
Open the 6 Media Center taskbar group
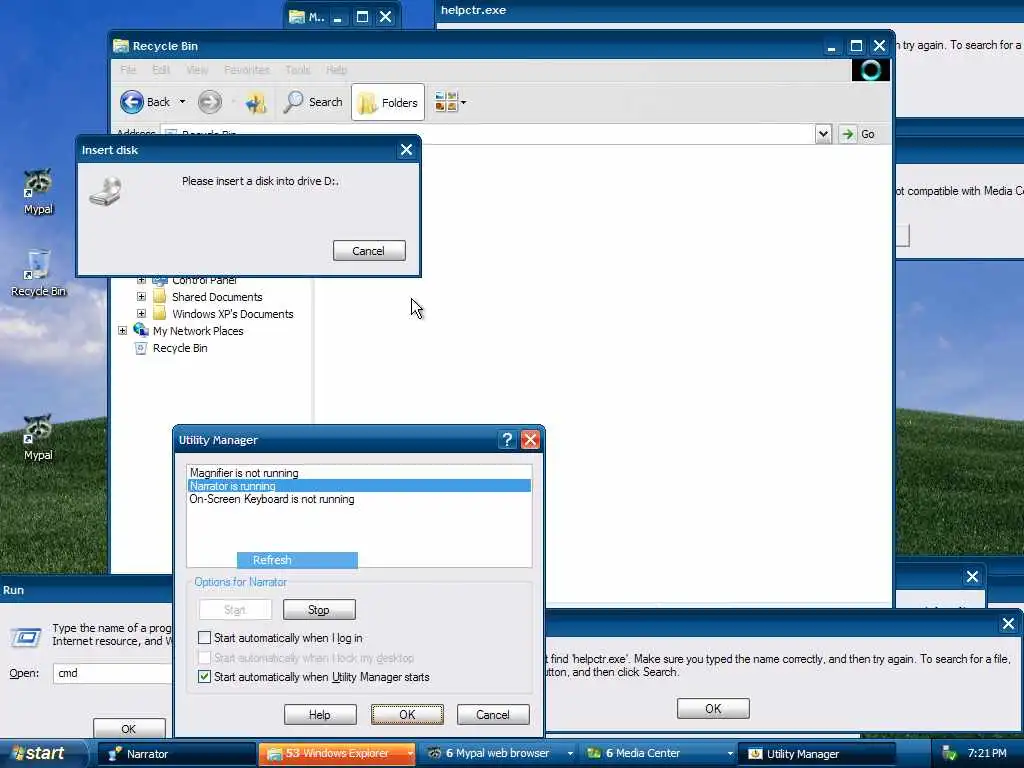[658, 754]
